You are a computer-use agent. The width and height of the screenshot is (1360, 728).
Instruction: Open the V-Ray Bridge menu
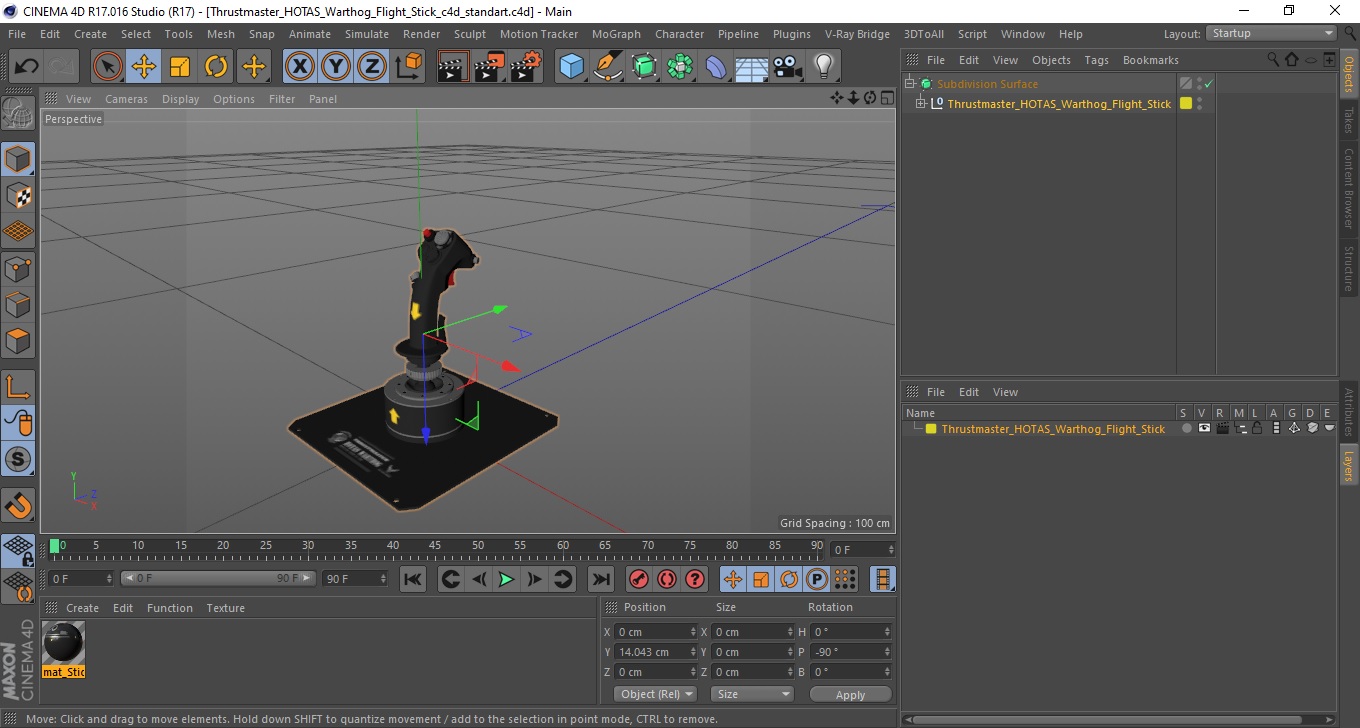click(x=857, y=34)
